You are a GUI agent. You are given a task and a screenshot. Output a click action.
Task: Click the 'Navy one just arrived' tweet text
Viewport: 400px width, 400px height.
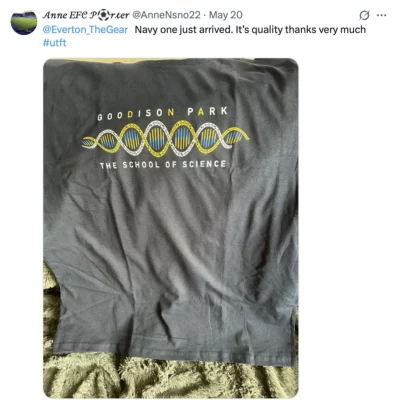click(x=250, y=30)
